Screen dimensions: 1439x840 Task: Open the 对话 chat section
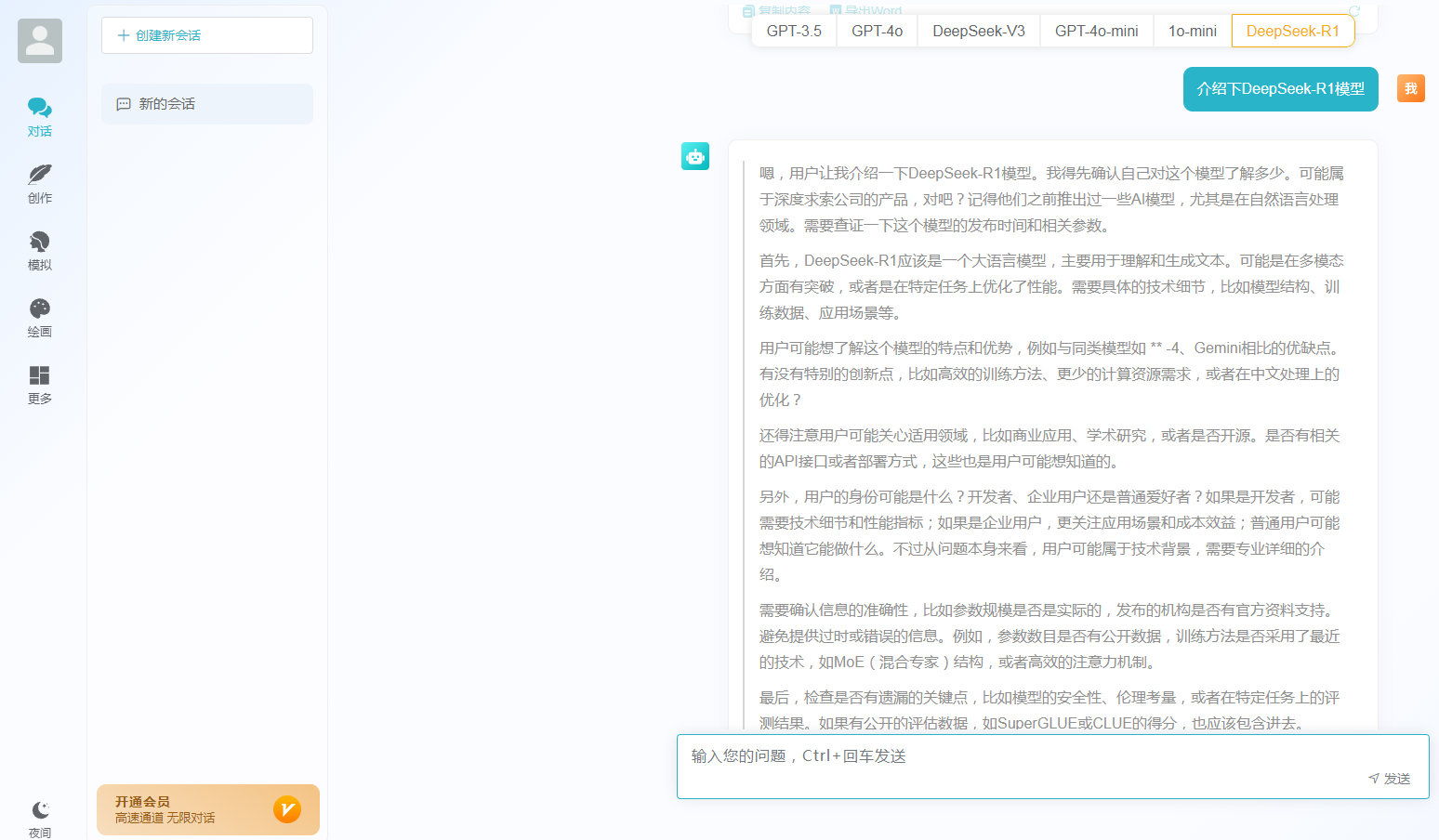tap(39, 117)
